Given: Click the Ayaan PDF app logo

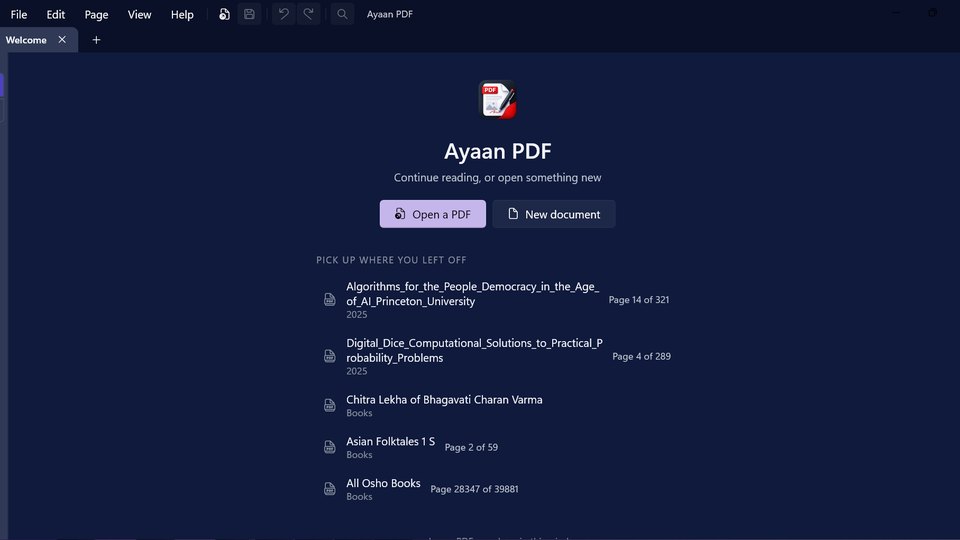Looking at the screenshot, I should coord(497,99).
